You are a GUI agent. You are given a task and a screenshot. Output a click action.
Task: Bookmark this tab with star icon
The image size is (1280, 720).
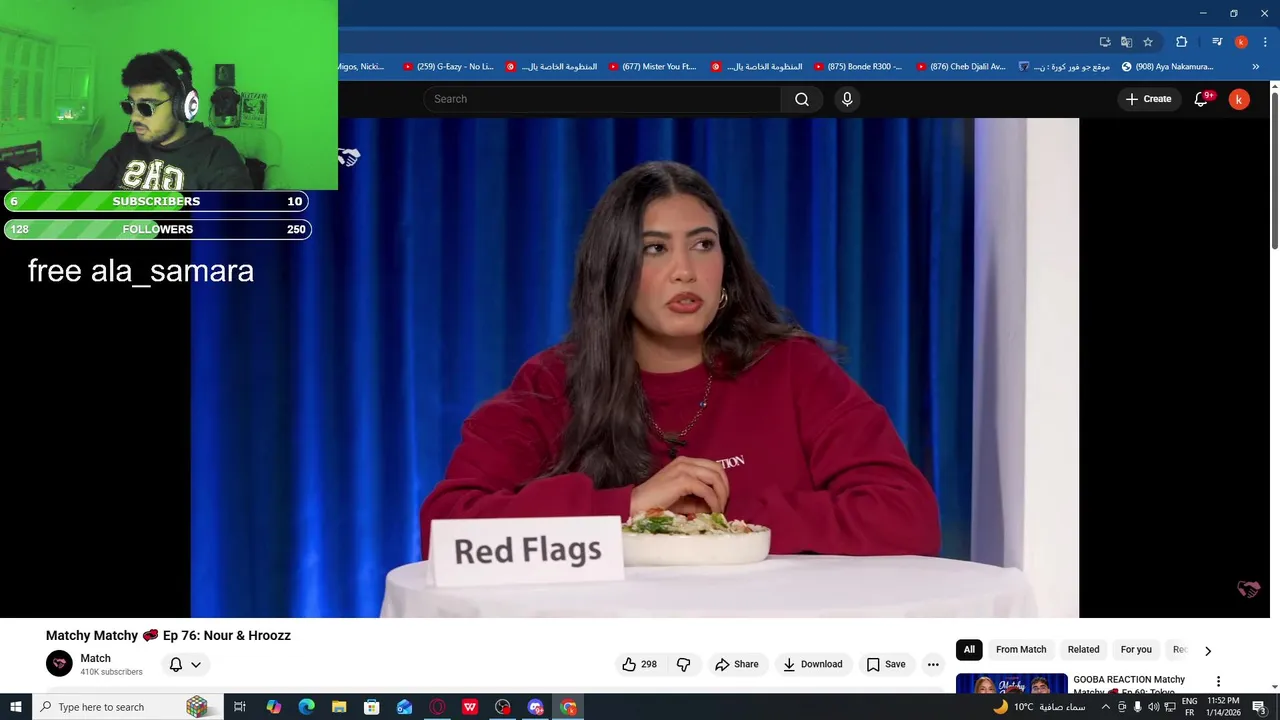click(1148, 42)
